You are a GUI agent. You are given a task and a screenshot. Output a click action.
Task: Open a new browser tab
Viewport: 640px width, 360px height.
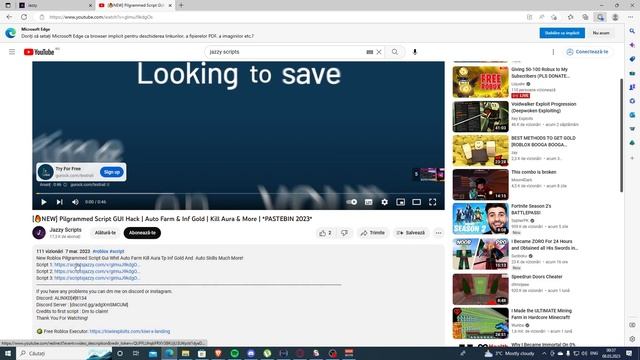pyautogui.click(x=181, y=5)
